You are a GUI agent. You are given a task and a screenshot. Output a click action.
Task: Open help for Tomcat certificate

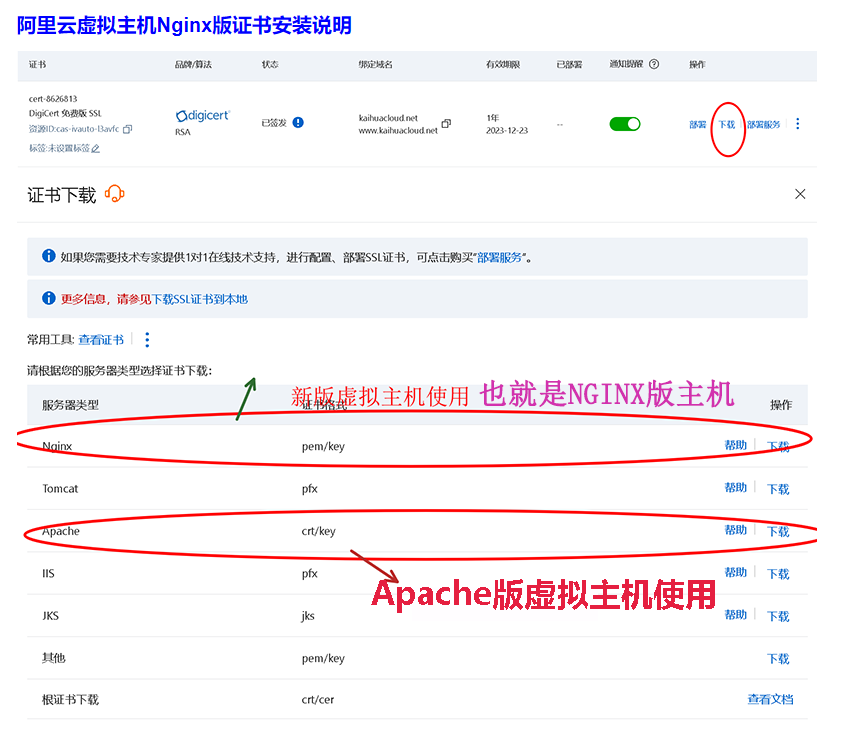(735, 488)
